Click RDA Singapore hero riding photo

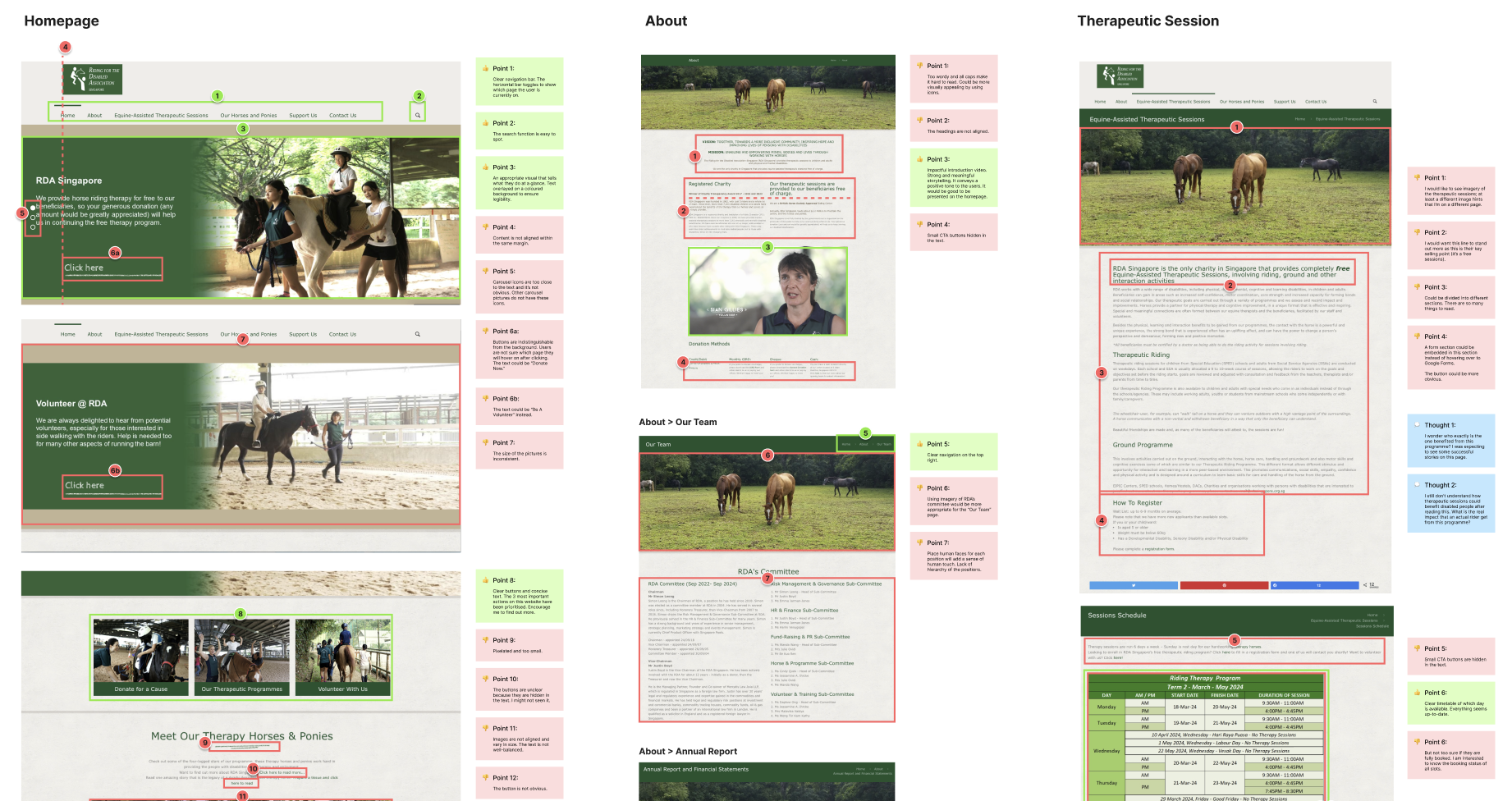(x=328, y=217)
